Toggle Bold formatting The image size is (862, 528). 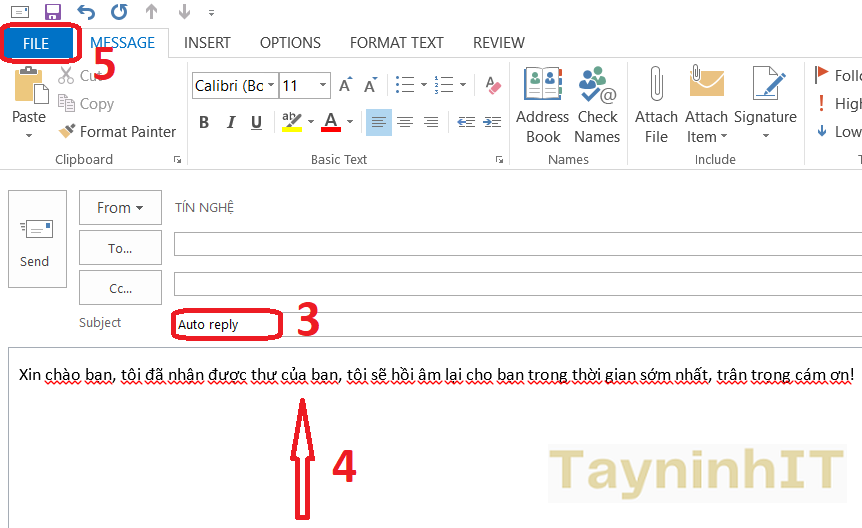click(x=204, y=123)
